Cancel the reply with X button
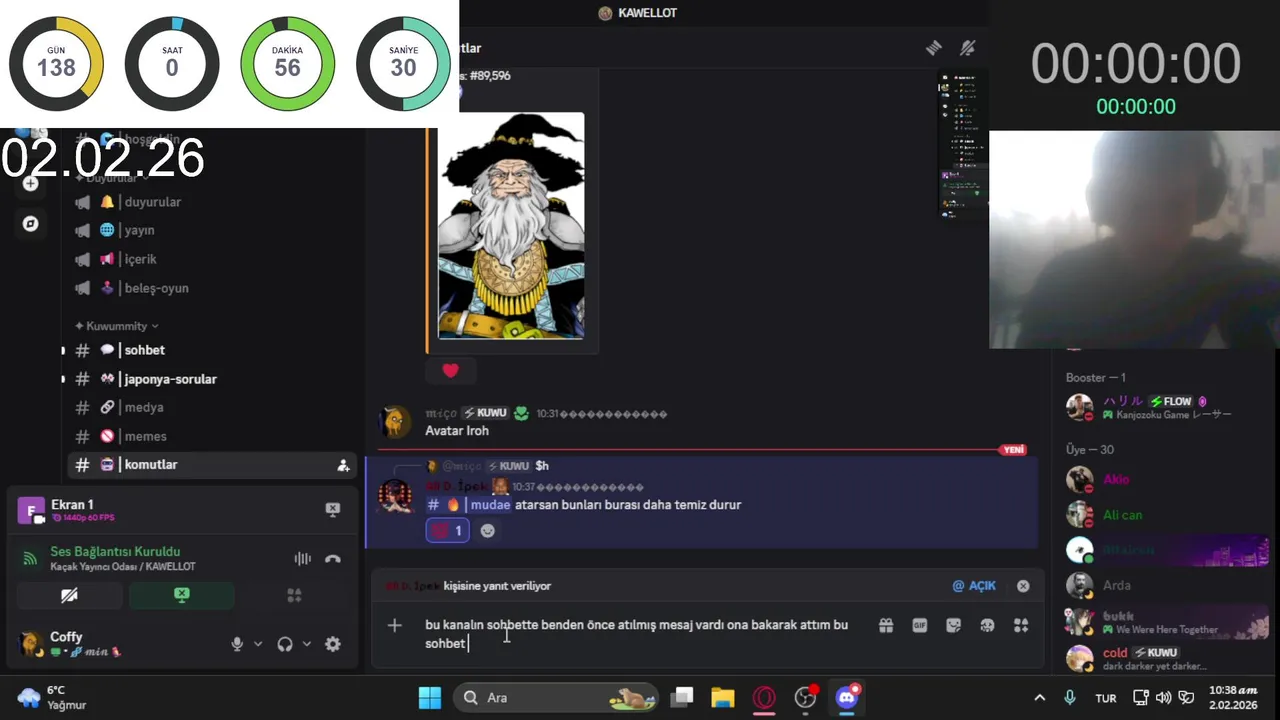1280x720 pixels. click(1023, 586)
